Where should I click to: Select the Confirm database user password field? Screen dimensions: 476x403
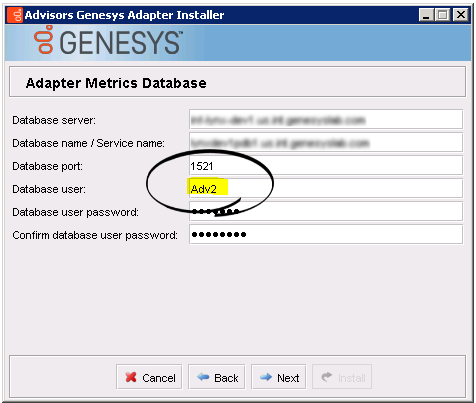pyautogui.click(x=326, y=235)
